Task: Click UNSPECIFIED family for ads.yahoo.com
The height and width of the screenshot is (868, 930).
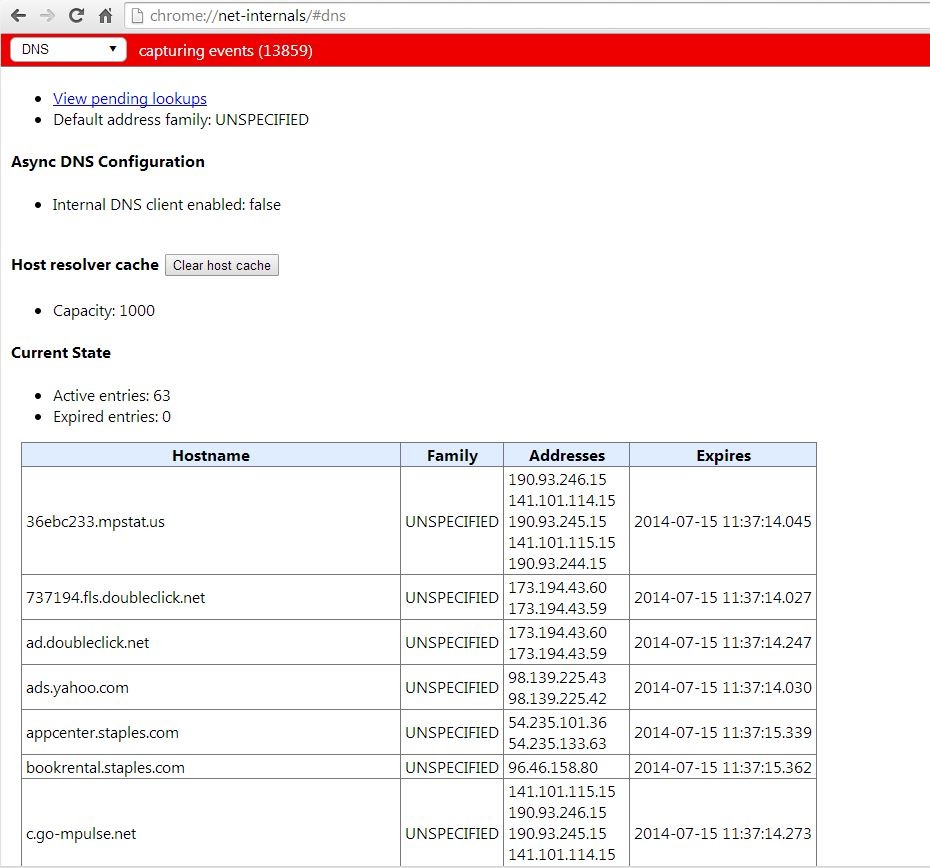Action: 452,688
